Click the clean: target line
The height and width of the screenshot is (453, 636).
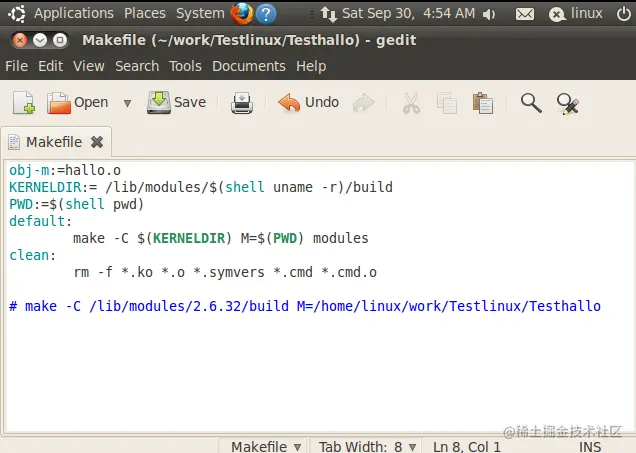point(32,255)
